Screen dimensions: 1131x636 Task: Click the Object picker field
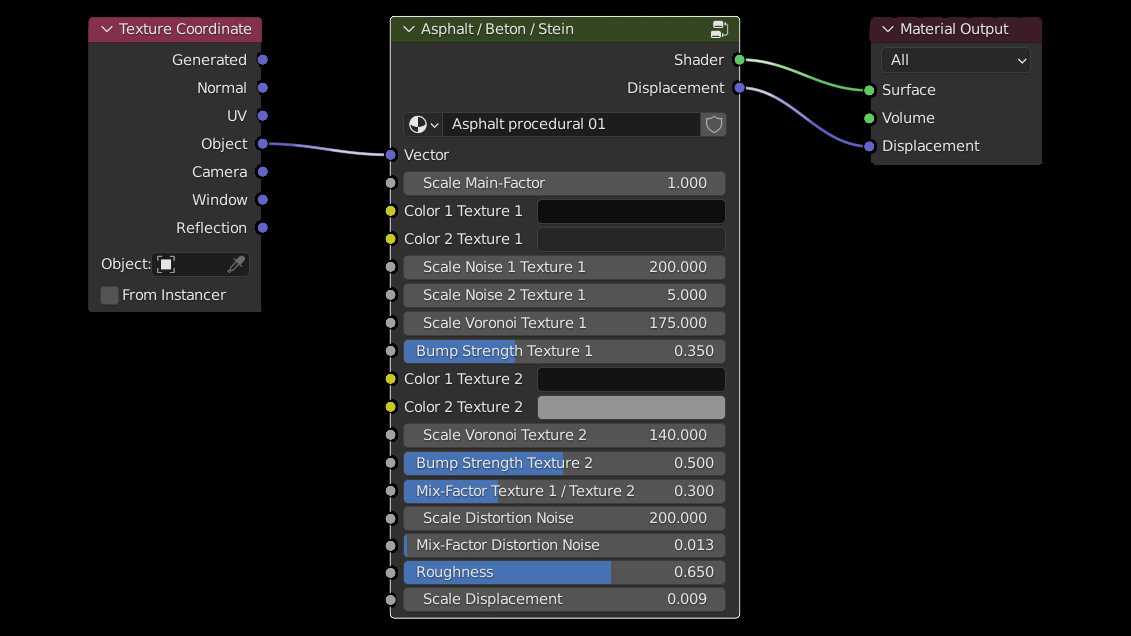pyautogui.click(x=190, y=264)
